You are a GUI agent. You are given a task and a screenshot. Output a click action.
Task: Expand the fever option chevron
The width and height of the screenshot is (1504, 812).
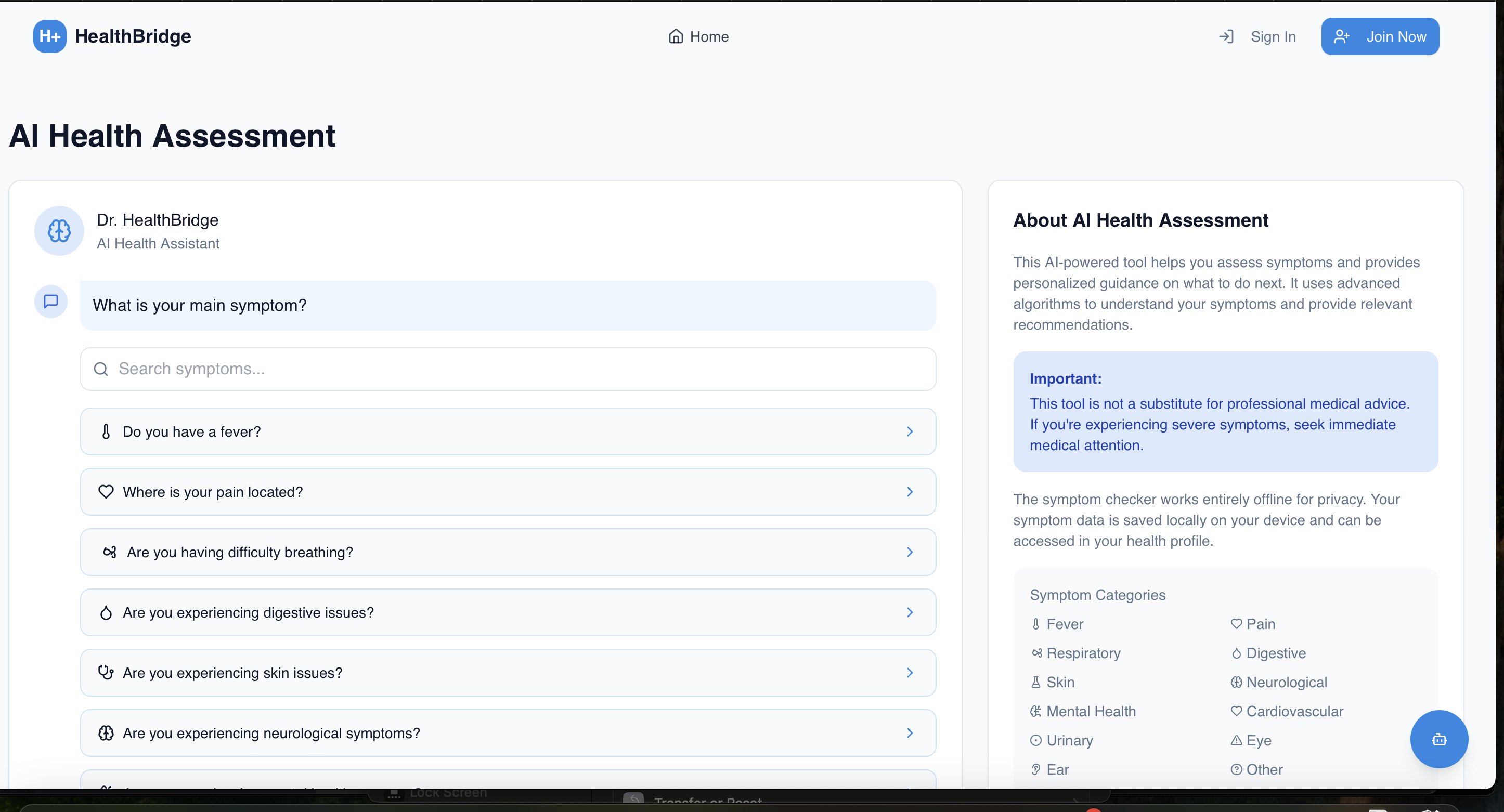coord(909,431)
